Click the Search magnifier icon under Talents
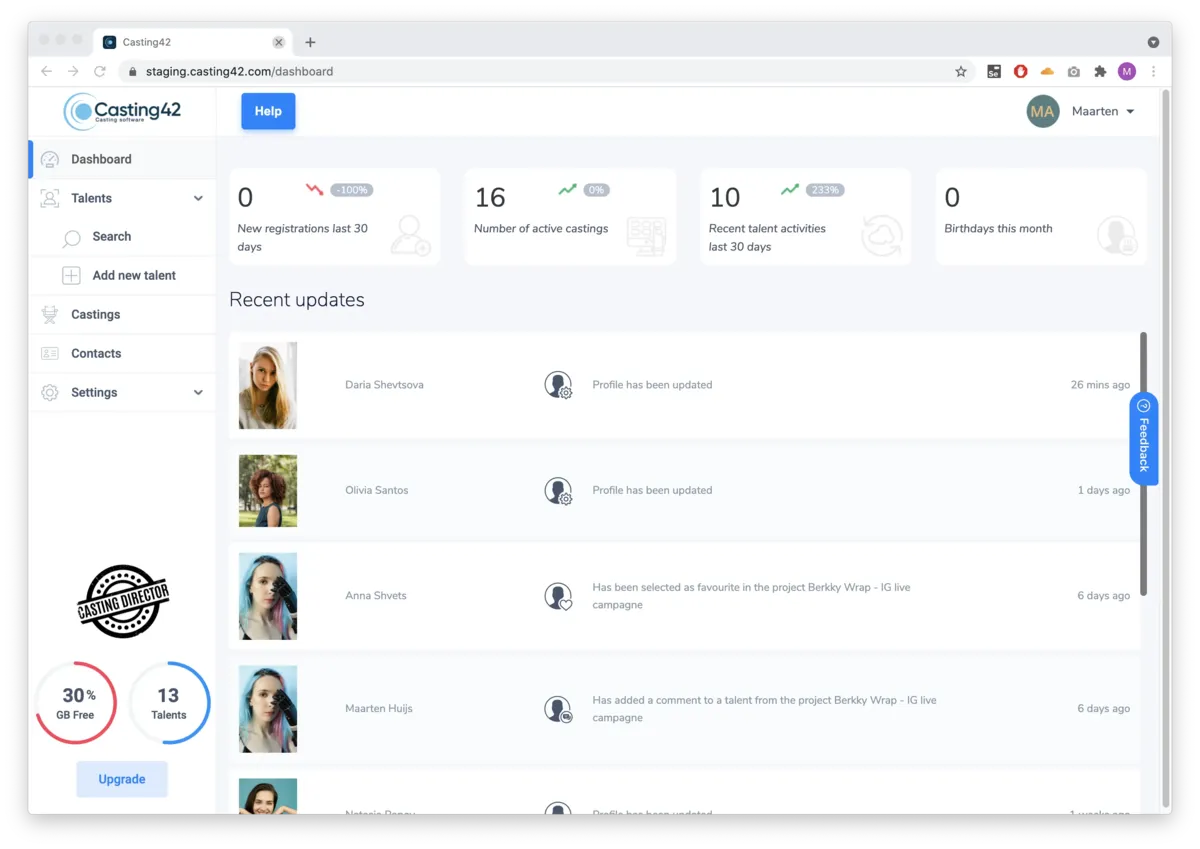The width and height of the screenshot is (1200, 849). coord(71,238)
